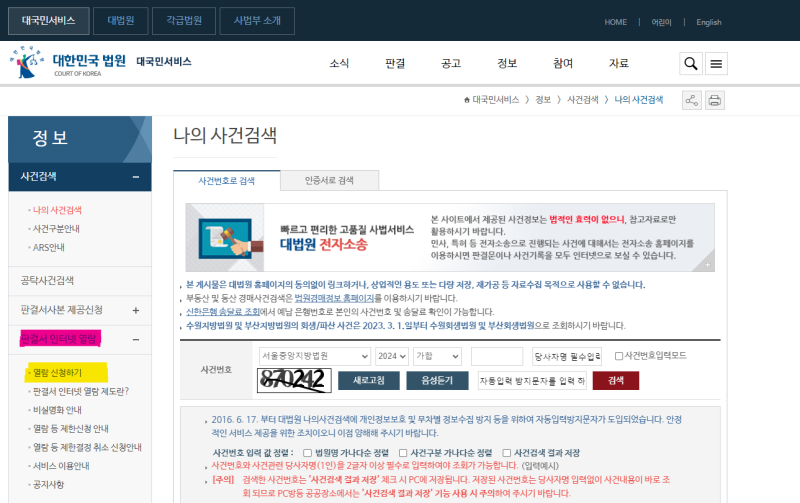Image resolution: width=800 pixels, height=503 pixels.
Task: Open 열람 등 제한결정 취소 신청안내
Action: click(87, 447)
